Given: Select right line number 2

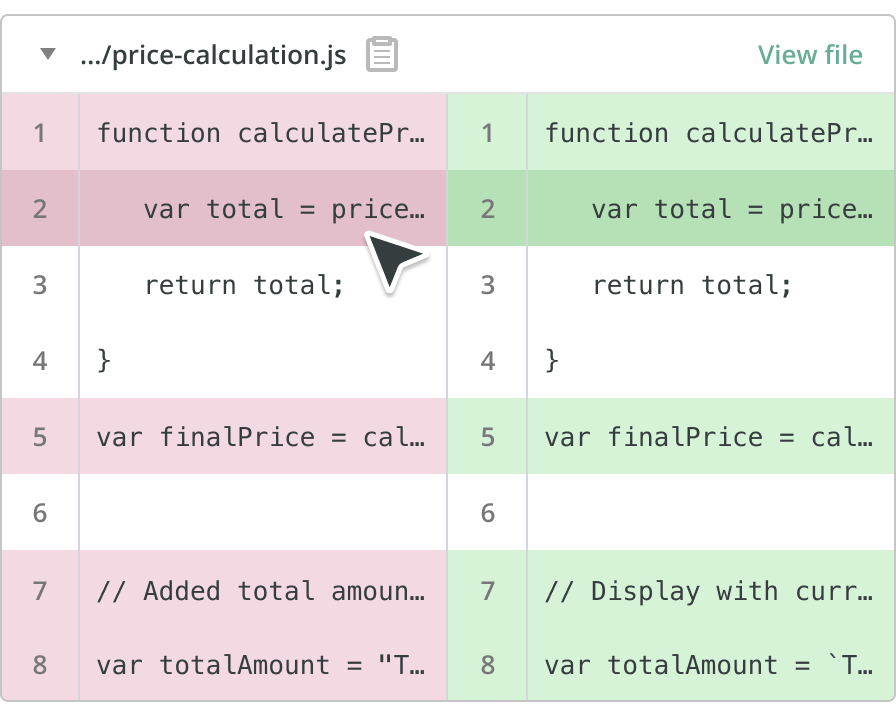Looking at the screenshot, I should (488, 208).
